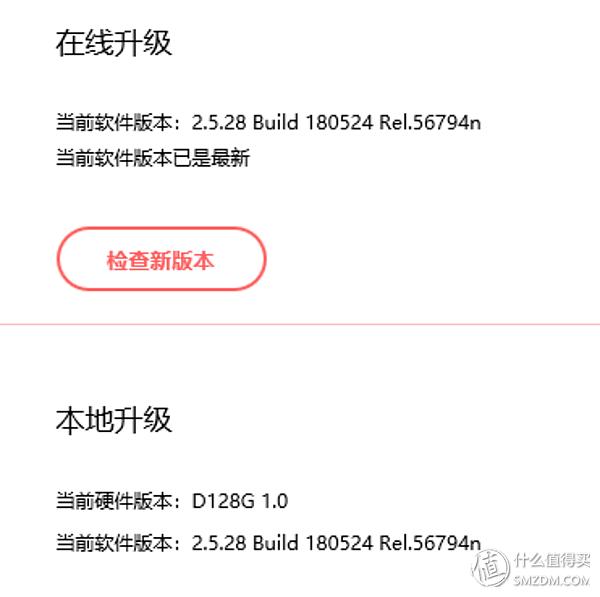Click Rel.56794n text under 在线升级
This screenshot has width=600, height=597.
431,123
